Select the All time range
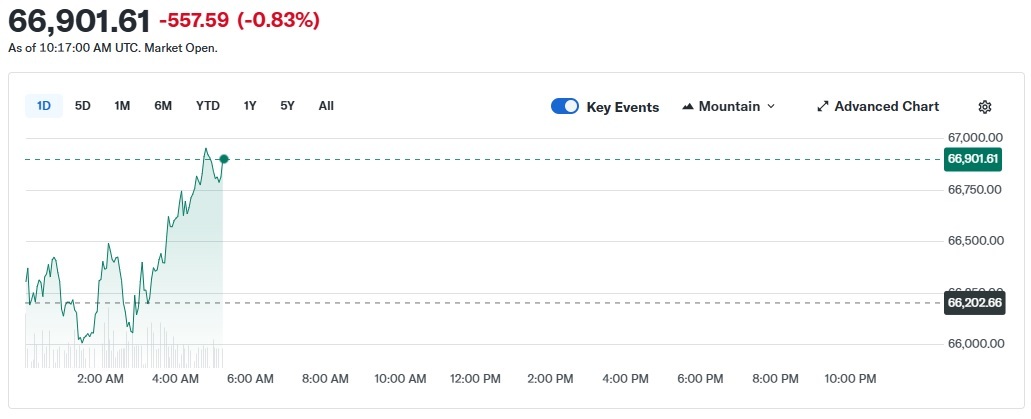This screenshot has width=1031, height=419. (x=326, y=106)
